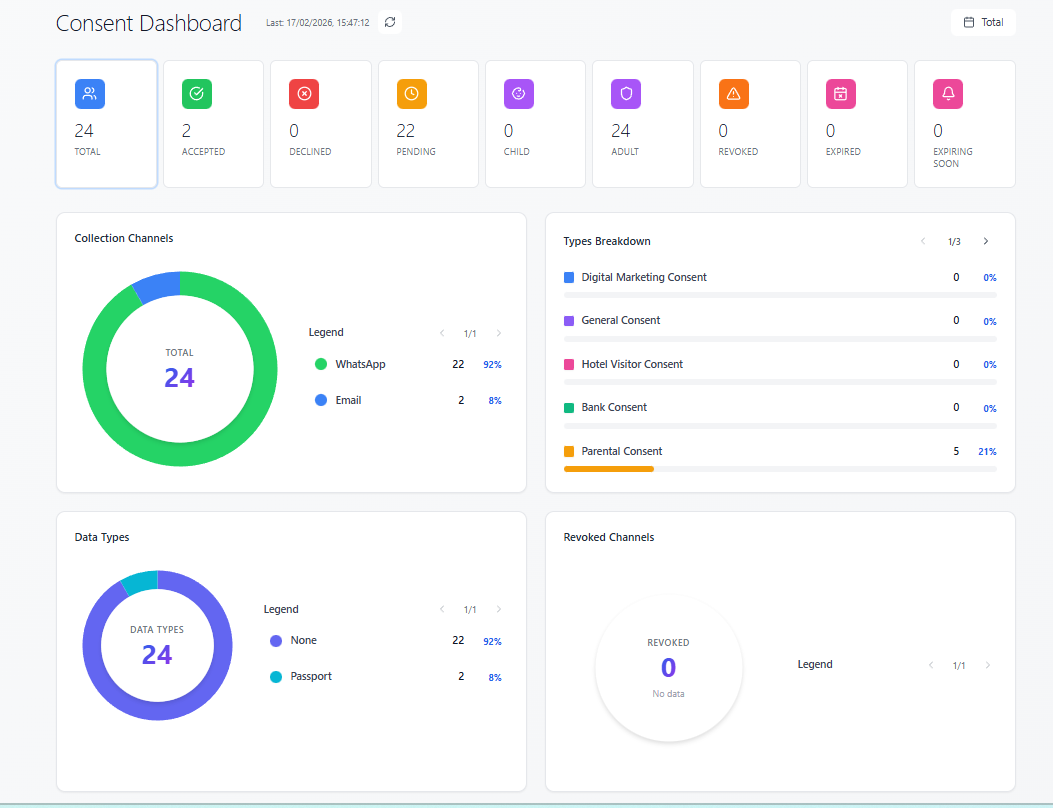Click the Revoked warning triangle icon

click(733, 93)
